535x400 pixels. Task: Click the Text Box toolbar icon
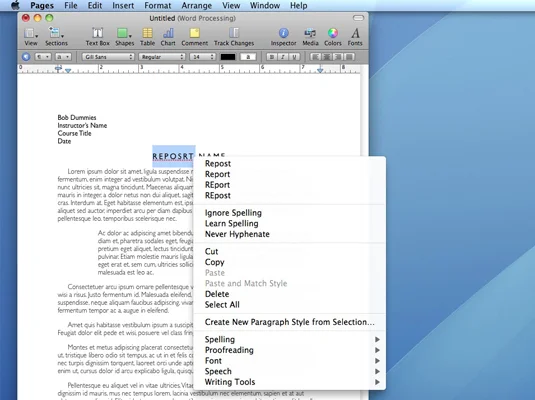pos(98,37)
